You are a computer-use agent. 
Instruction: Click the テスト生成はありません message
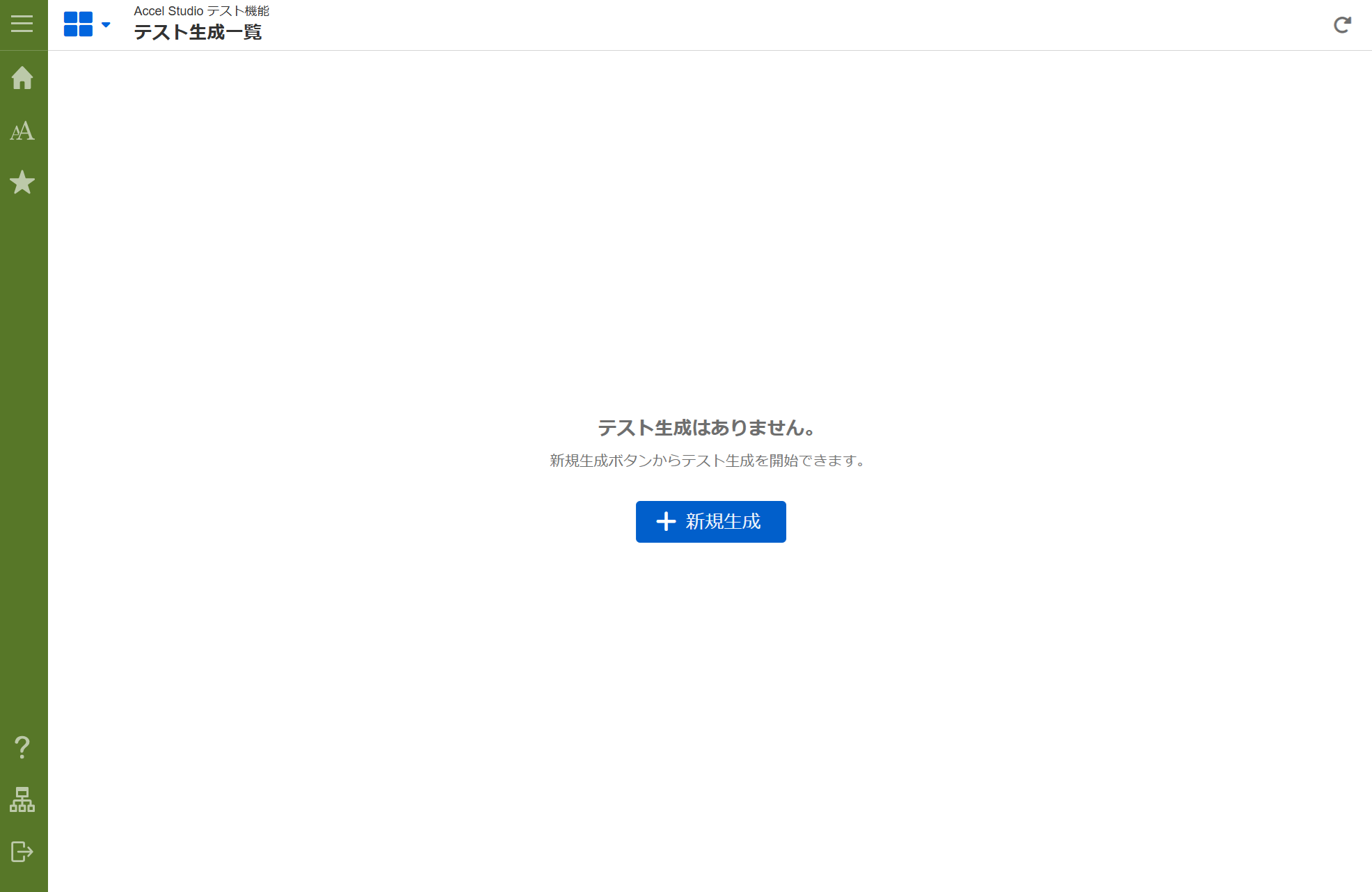(707, 428)
